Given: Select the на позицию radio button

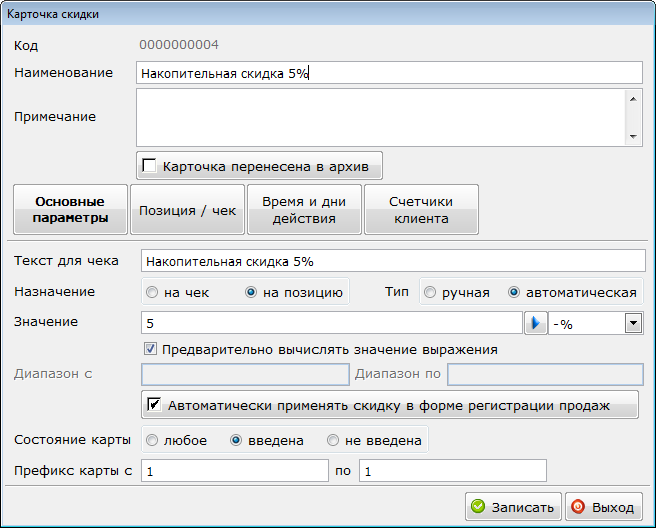Looking at the screenshot, I should click(x=251, y=292).
